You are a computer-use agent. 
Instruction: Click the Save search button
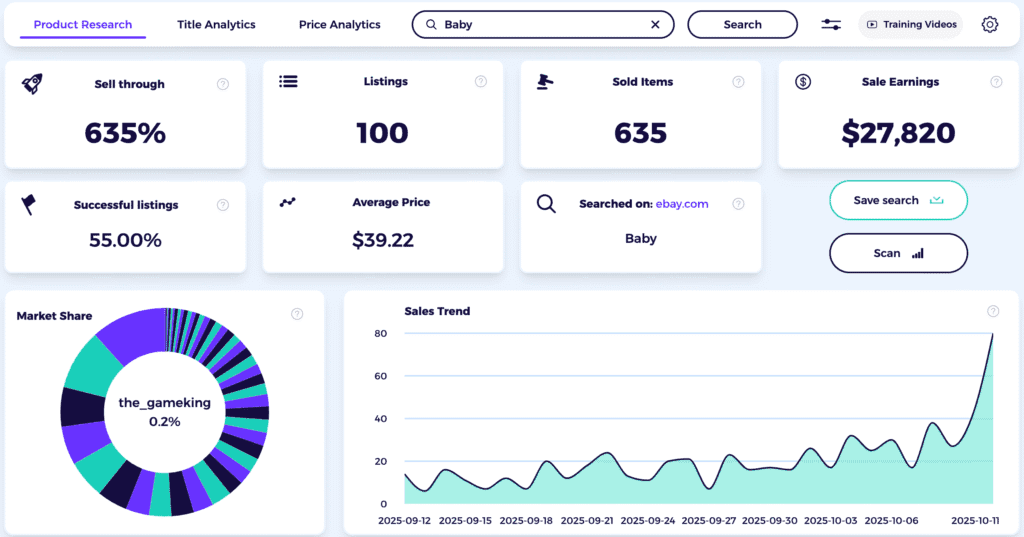[898, 200]
